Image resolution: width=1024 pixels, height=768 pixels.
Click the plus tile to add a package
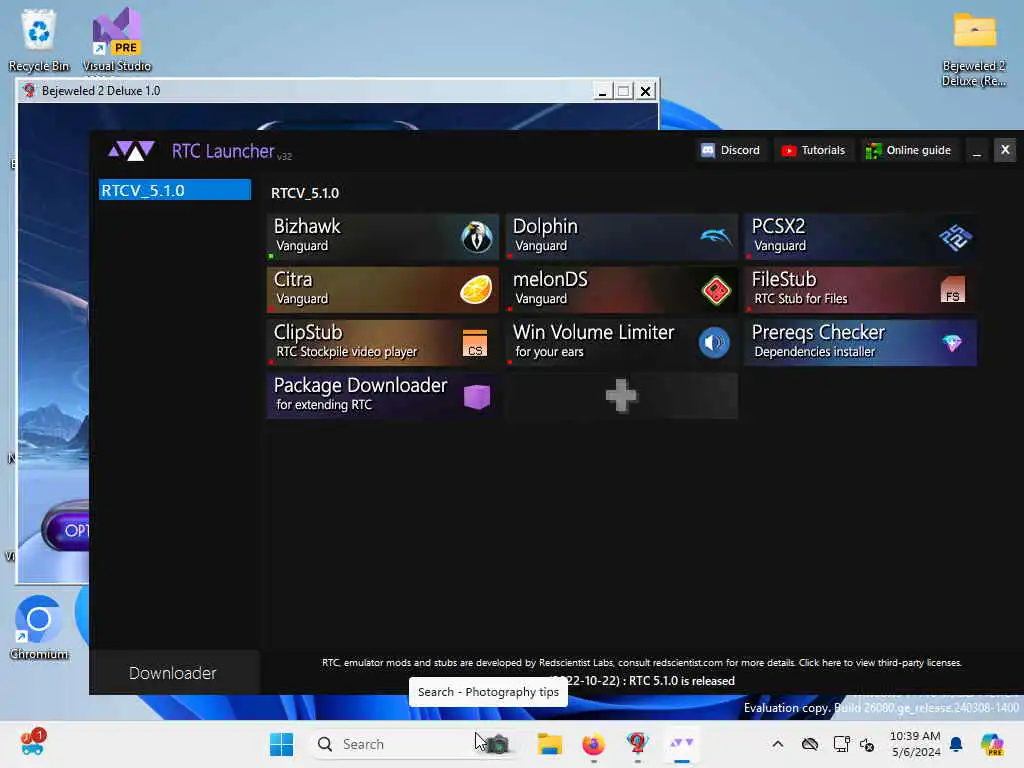coord(622,396)
